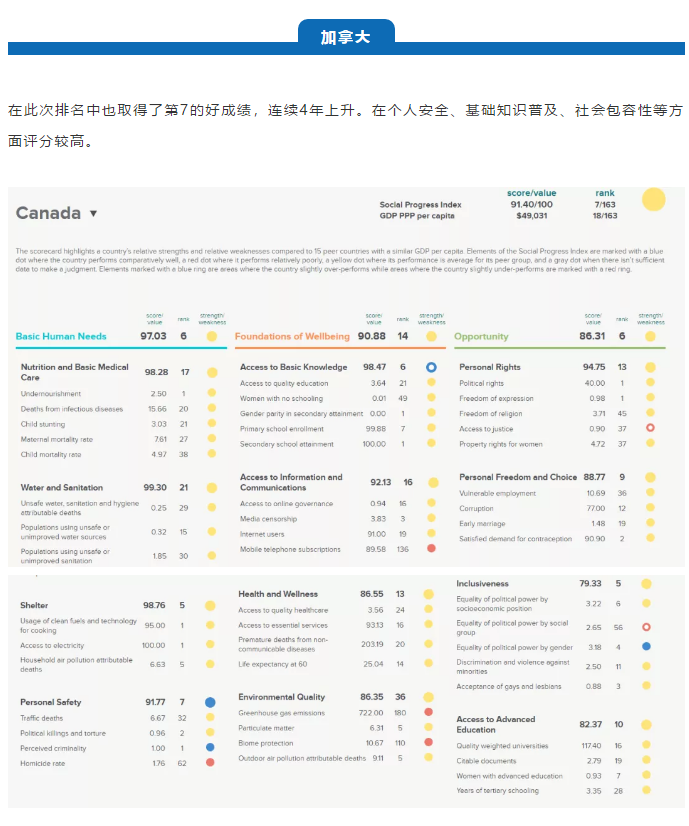Click the Nutrition and Basic Medical Care heading
This screenshot has width=689, height=826.
(74, 372)
